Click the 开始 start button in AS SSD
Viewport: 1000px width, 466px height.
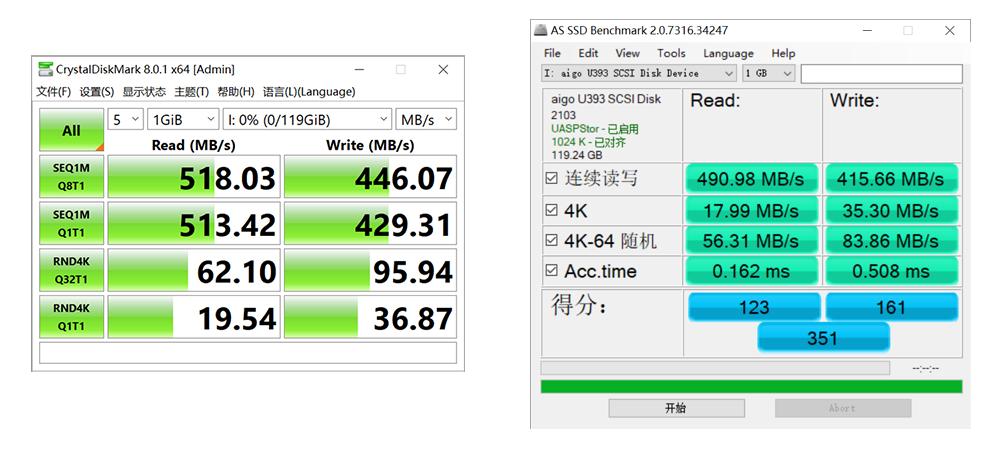676,408
